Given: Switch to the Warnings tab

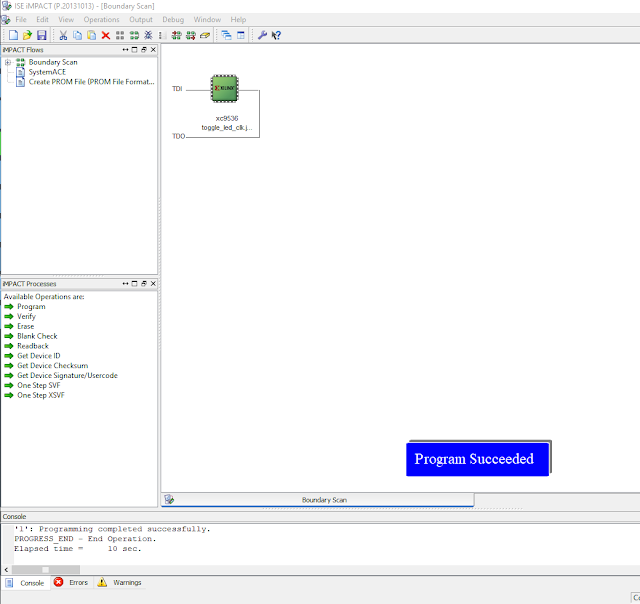Looking at the screenshot, I should pos(120,582).
